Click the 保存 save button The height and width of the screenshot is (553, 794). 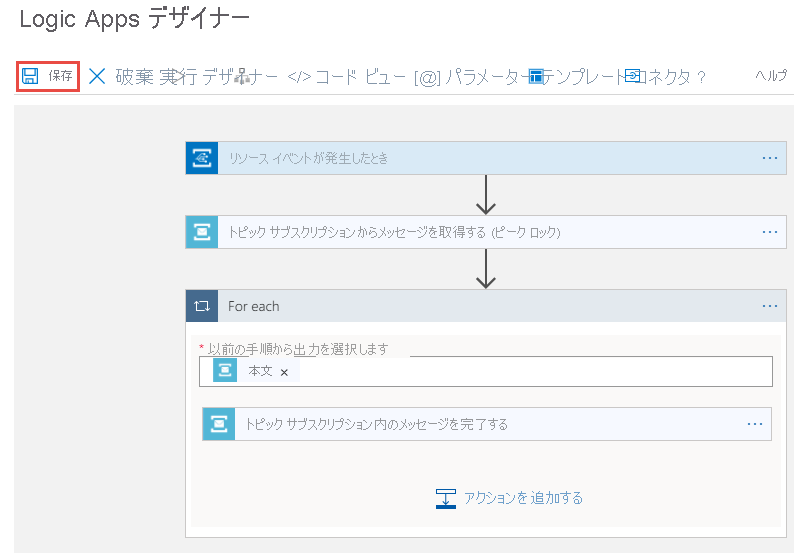[47, 76]
